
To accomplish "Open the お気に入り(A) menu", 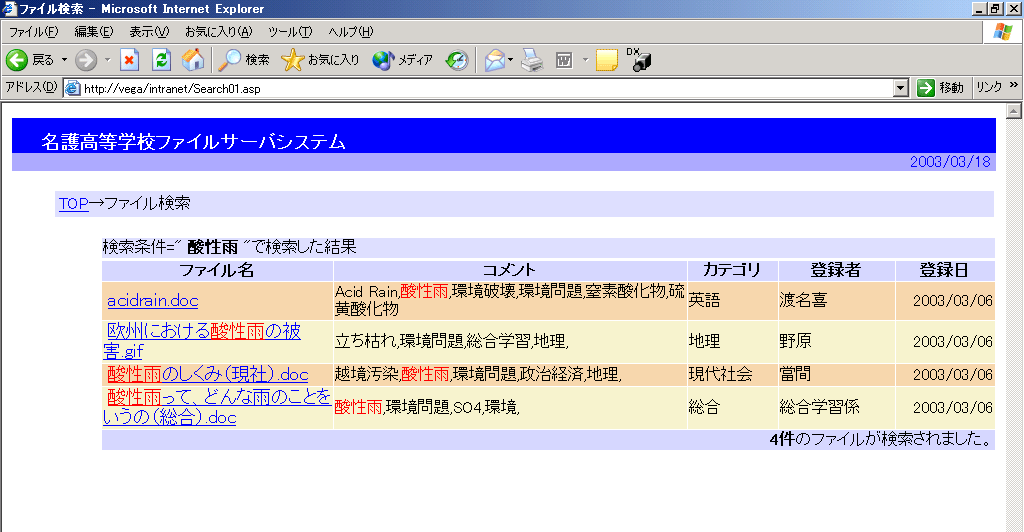I will point(218,31).
